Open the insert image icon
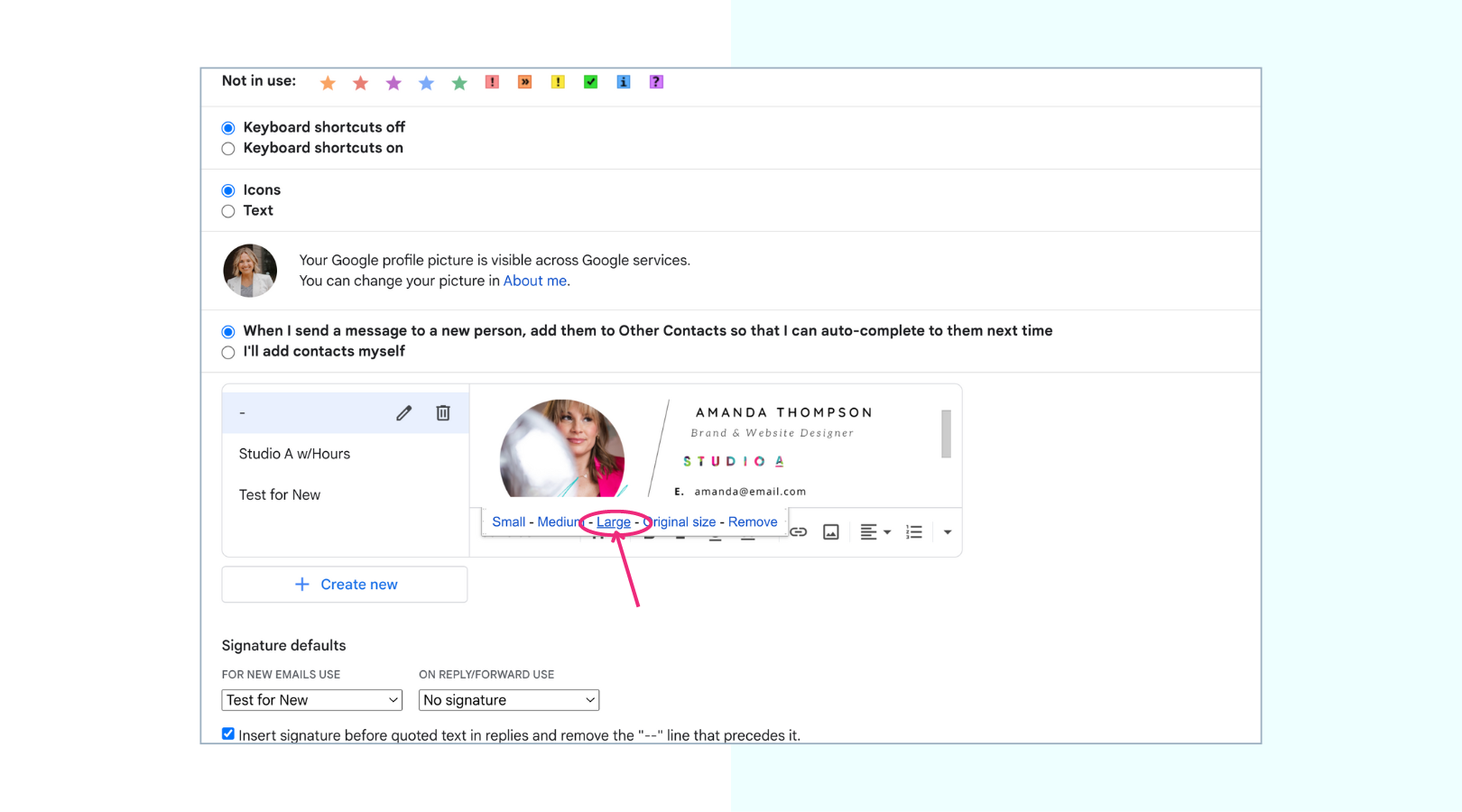The height and width of the screenshot is (812, 1462). [830, 531]
